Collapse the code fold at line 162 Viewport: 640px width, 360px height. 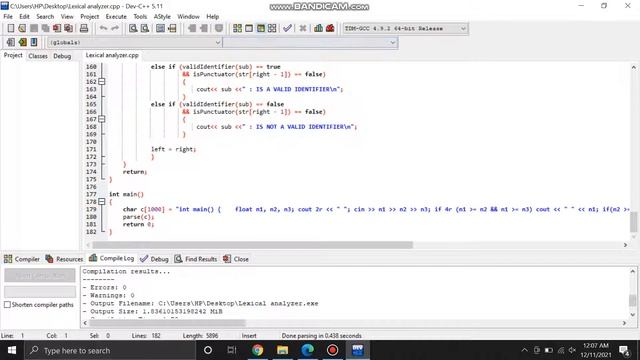tap(102, 82)
